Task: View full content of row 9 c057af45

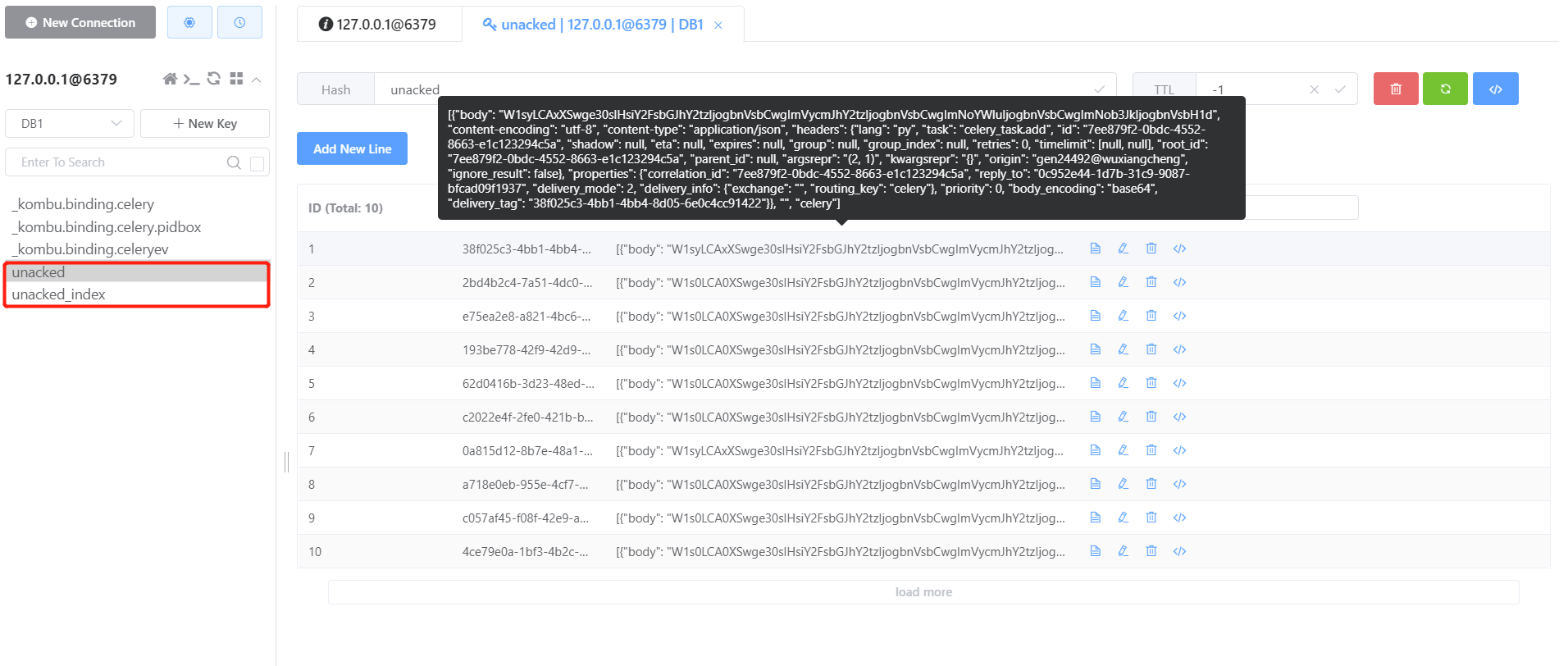Action: pyautogui.click(x=1096, y=518)
